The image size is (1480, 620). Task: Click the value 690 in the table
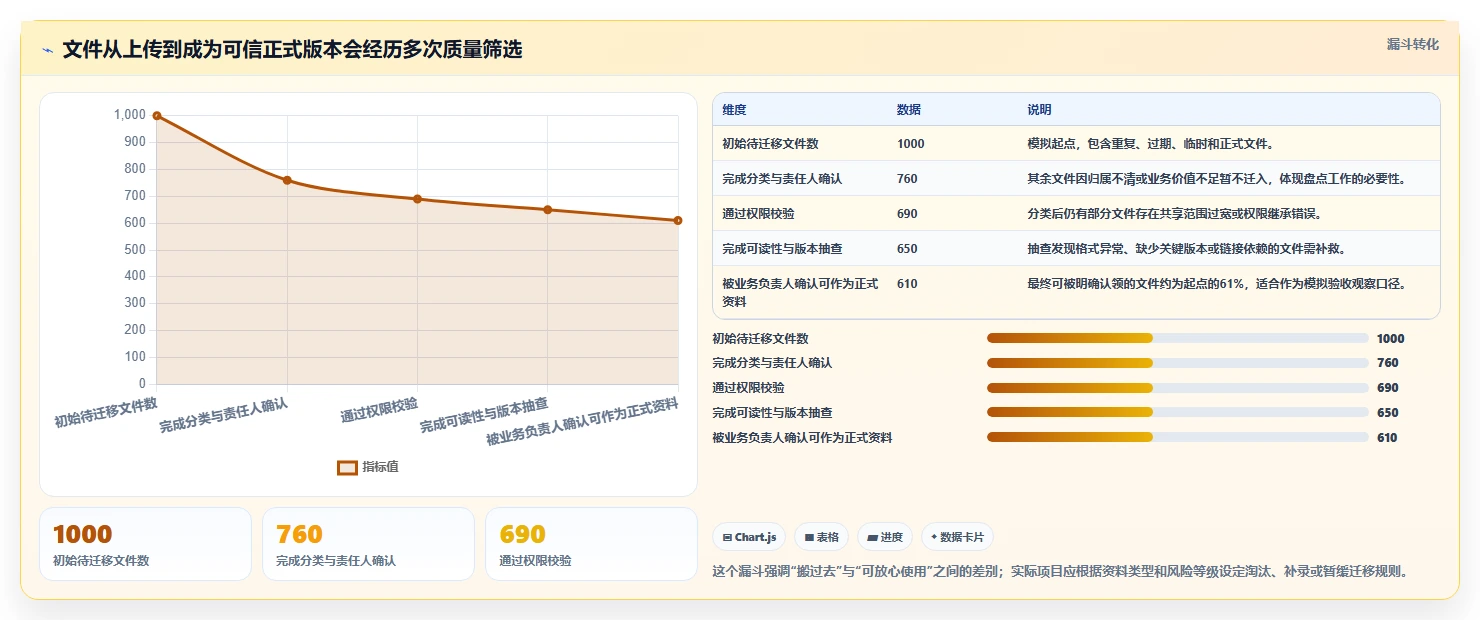pyautogui.click(x=907, y=214)
